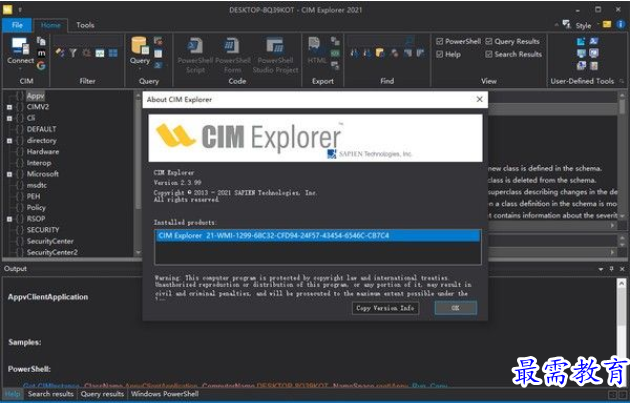Screen dimensions: 636x403
Task: Click the Google G icon in CIM group
Action: tap(41, 65)
